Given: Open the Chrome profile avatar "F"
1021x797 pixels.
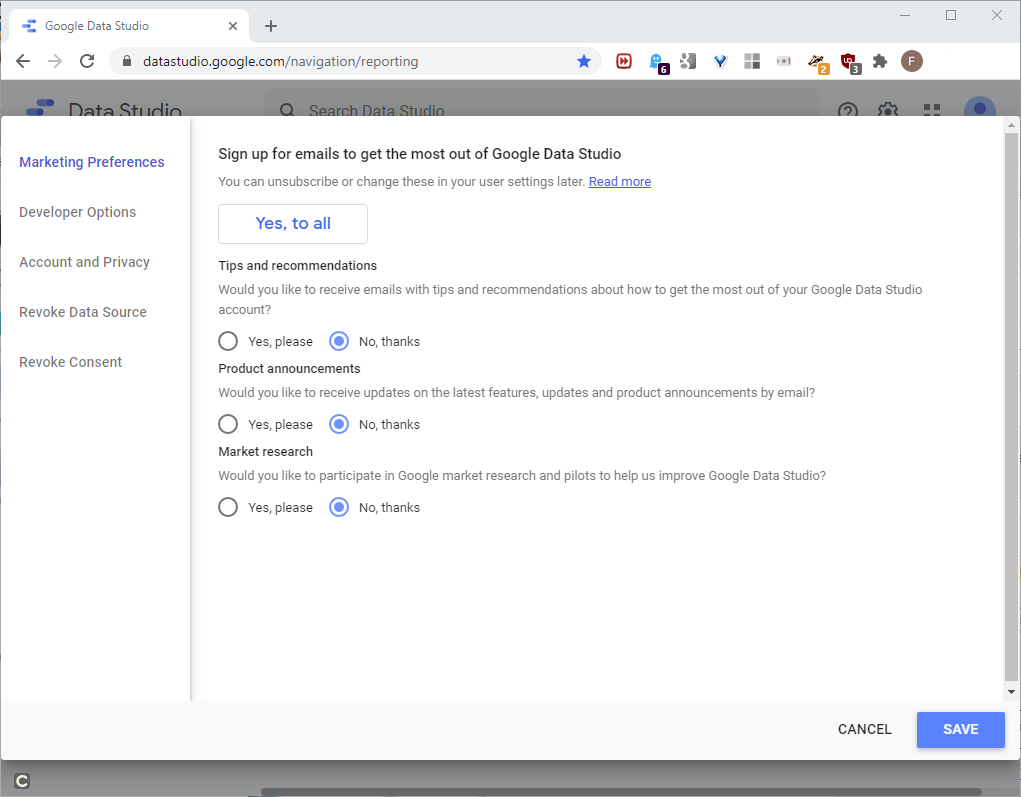Looking at the screenshot, I should click(x=911, y=61).
